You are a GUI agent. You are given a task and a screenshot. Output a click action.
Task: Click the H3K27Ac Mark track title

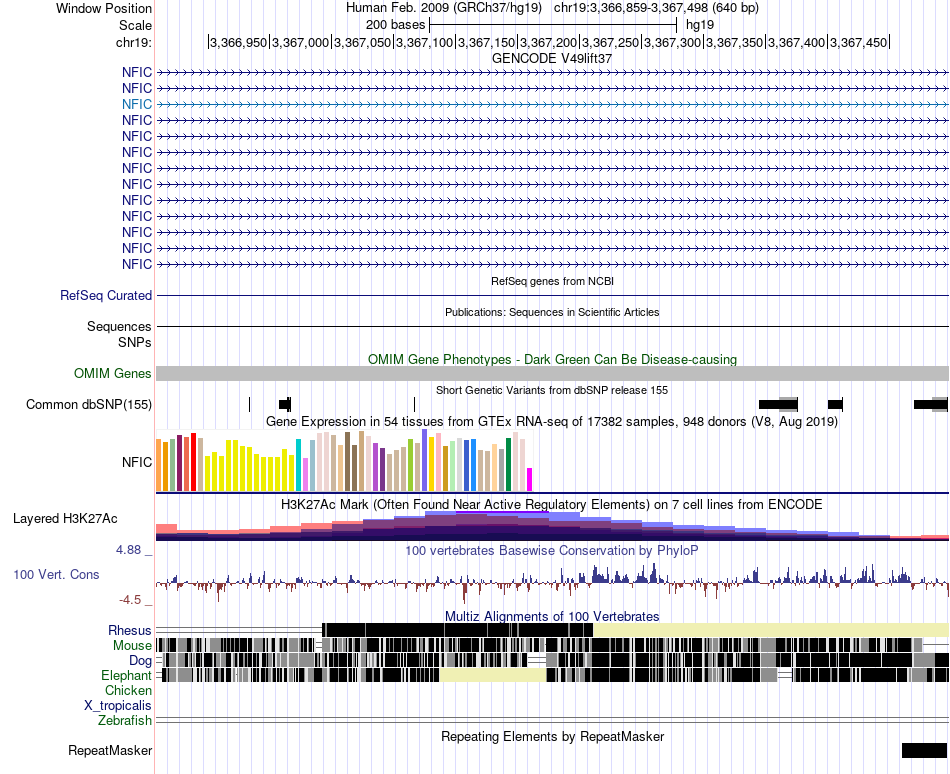point(552,504)
